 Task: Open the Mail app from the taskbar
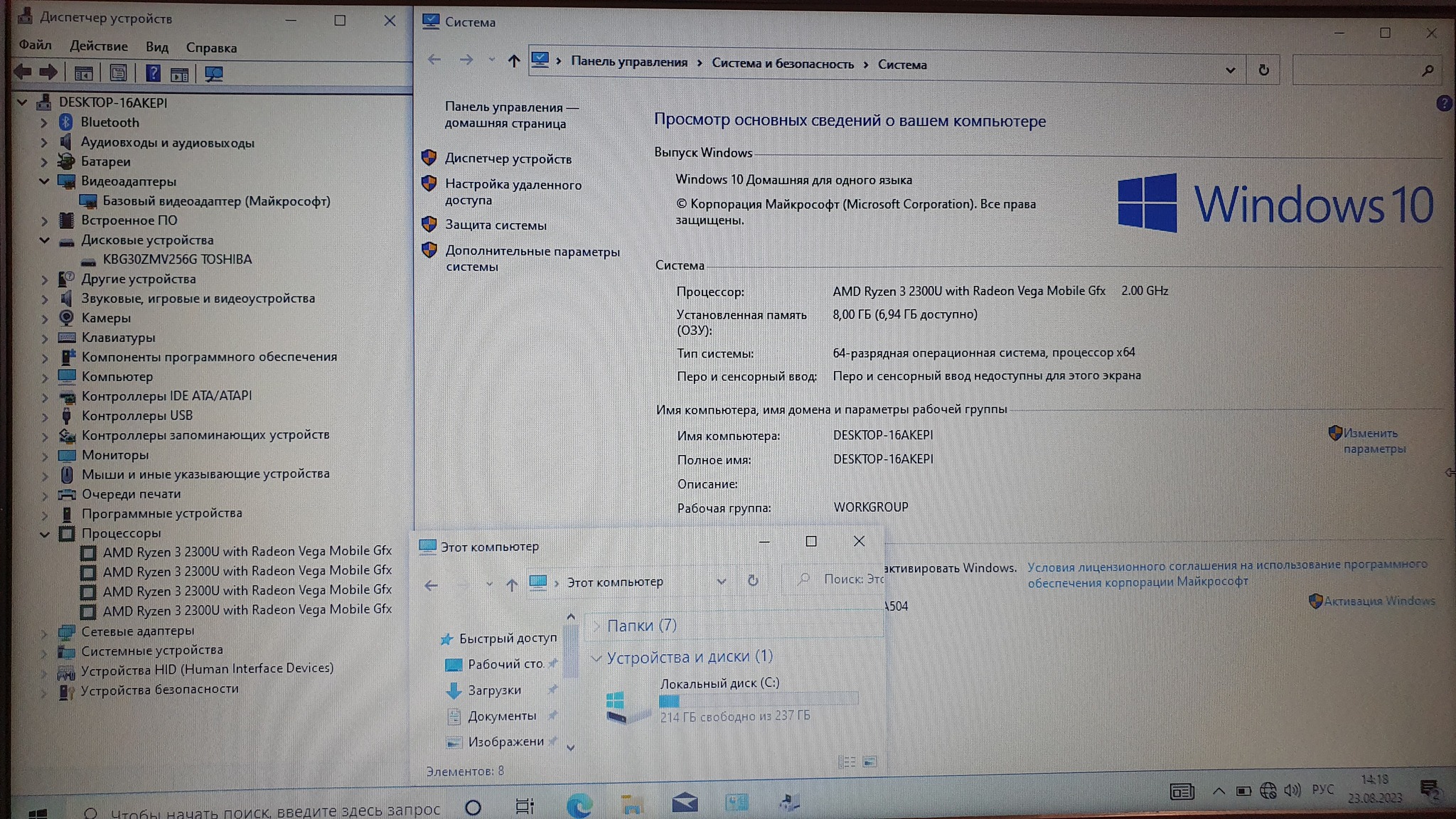(684, 803)
